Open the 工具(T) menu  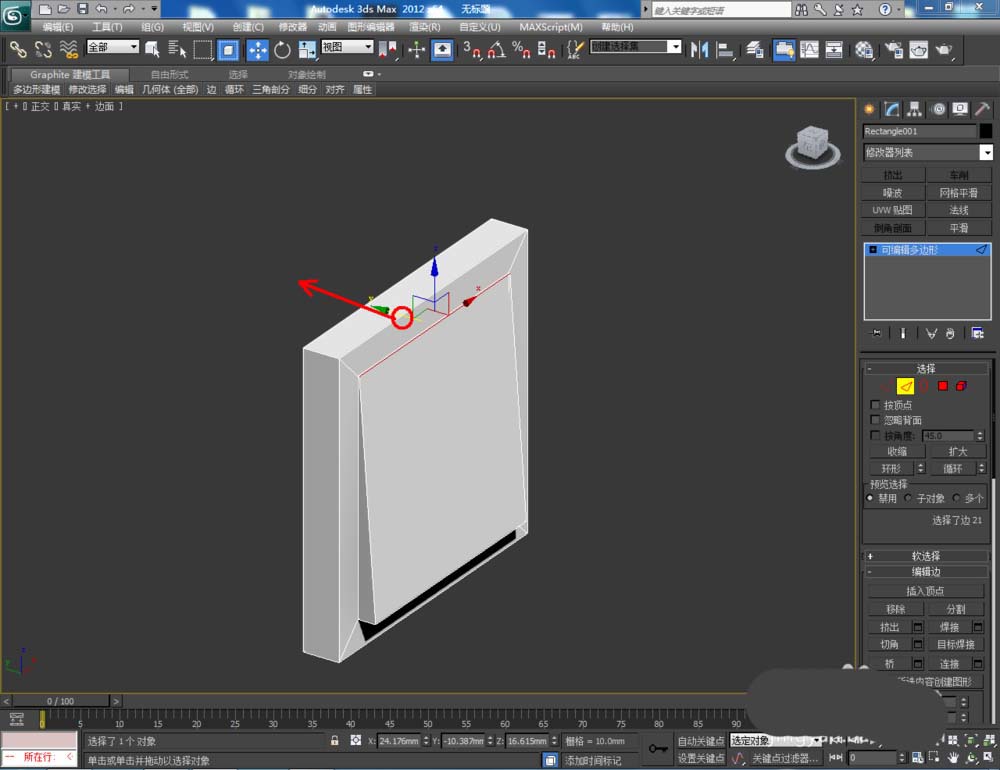click(x=107, y=27)
